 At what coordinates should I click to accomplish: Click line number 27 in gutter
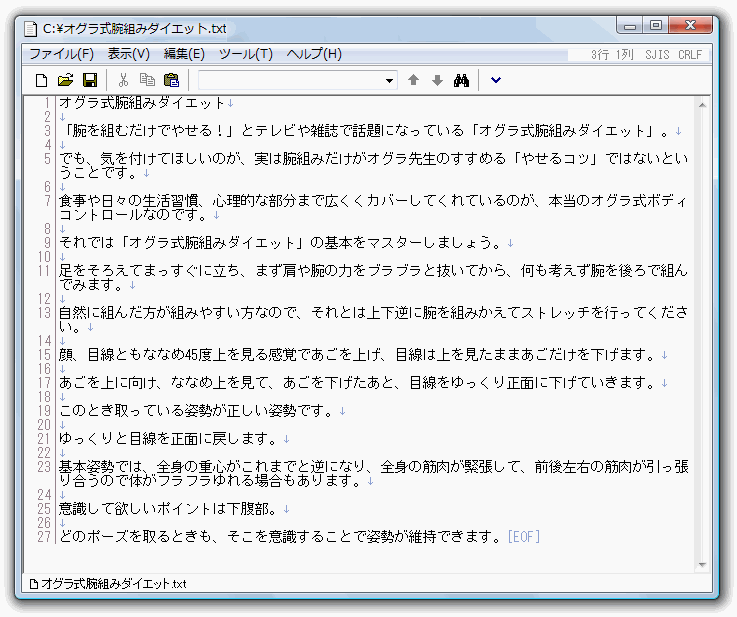(44, 537)
